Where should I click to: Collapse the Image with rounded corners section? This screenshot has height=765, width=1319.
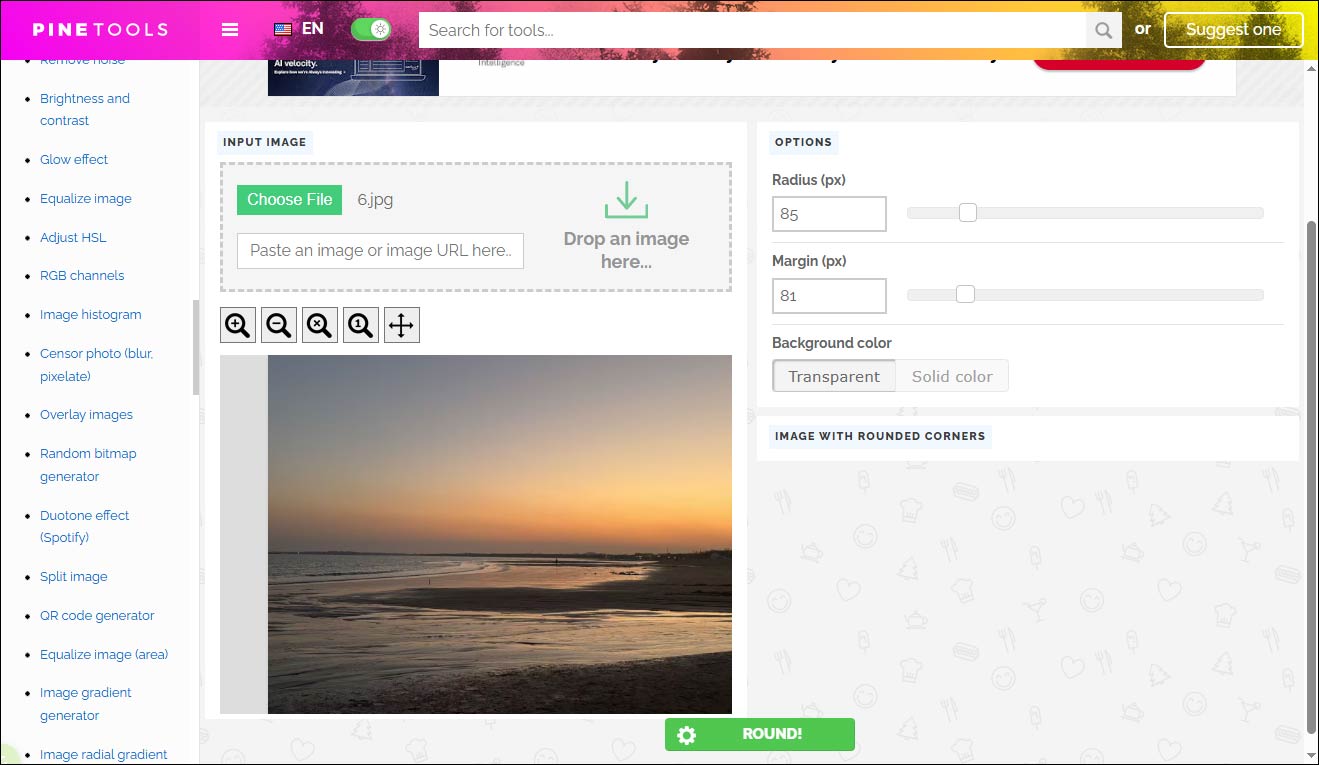pyautogui.click(x=880, y=436)
